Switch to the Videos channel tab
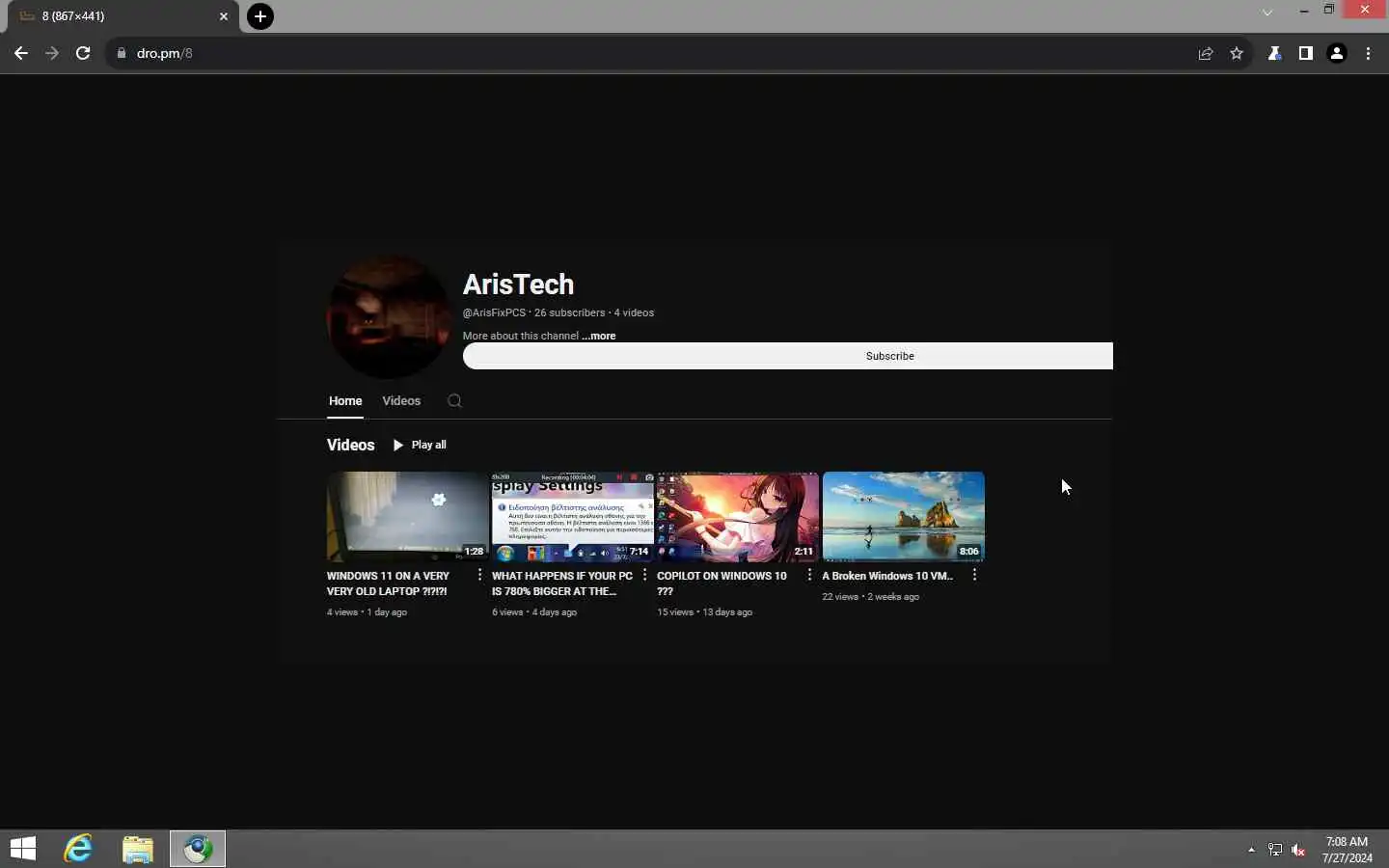Screen dimensions: 1389x868 tap(401, 401)
